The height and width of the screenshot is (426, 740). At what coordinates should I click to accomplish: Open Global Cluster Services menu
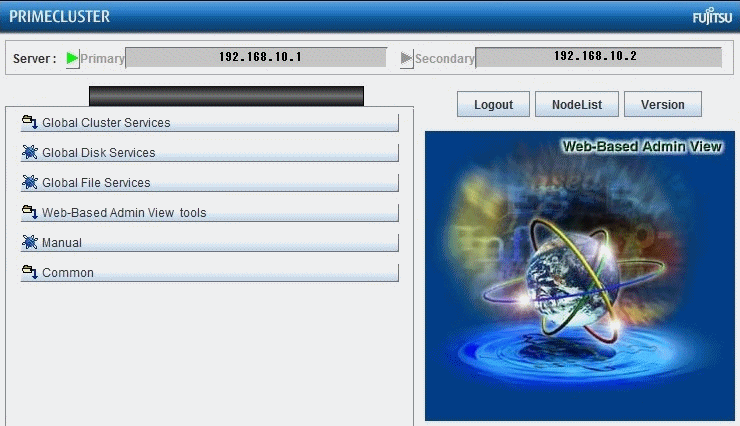coord(210,123)
